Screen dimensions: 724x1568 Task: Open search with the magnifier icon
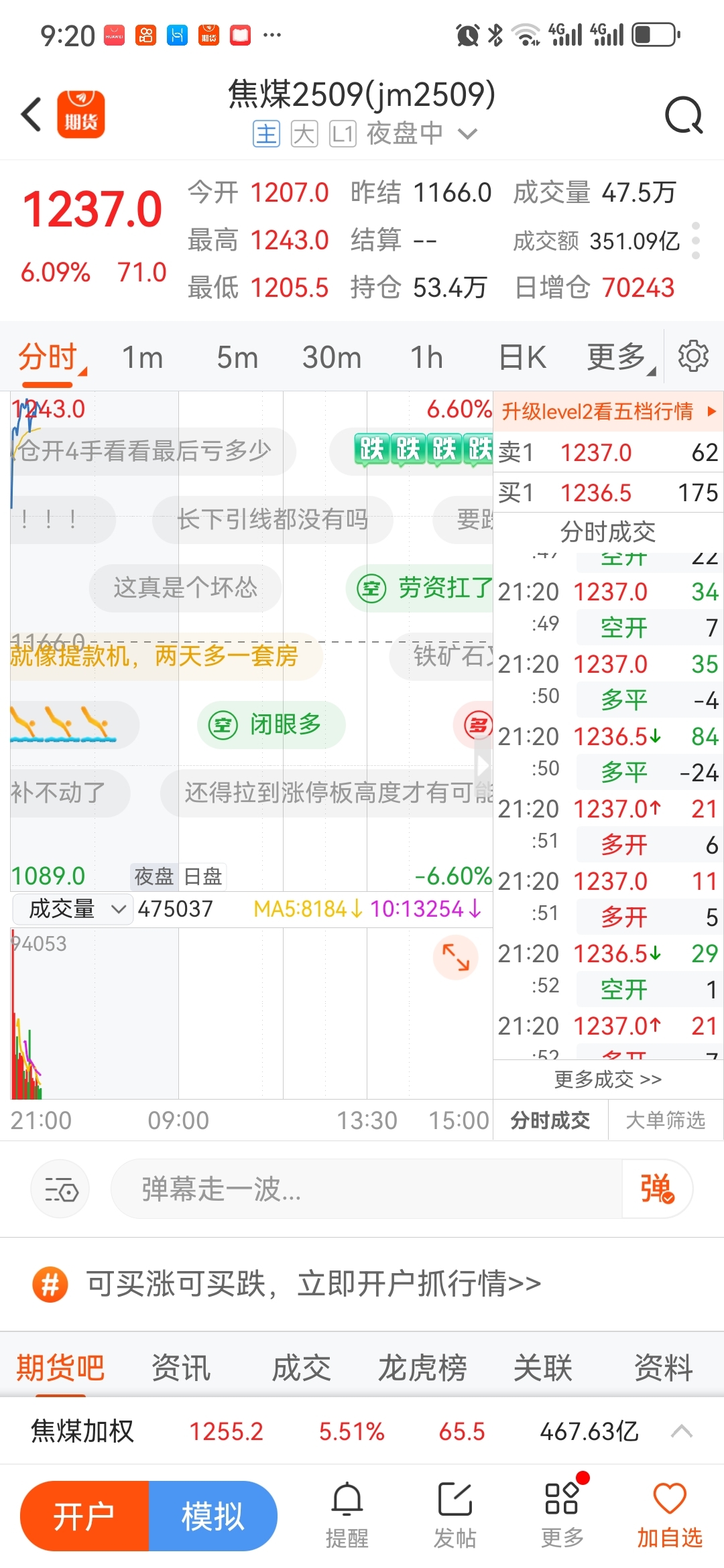coord(684,115)
